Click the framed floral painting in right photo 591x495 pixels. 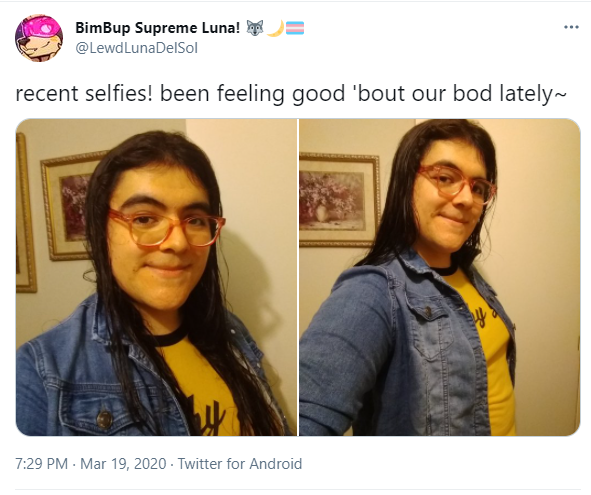[x=339, y=200]
